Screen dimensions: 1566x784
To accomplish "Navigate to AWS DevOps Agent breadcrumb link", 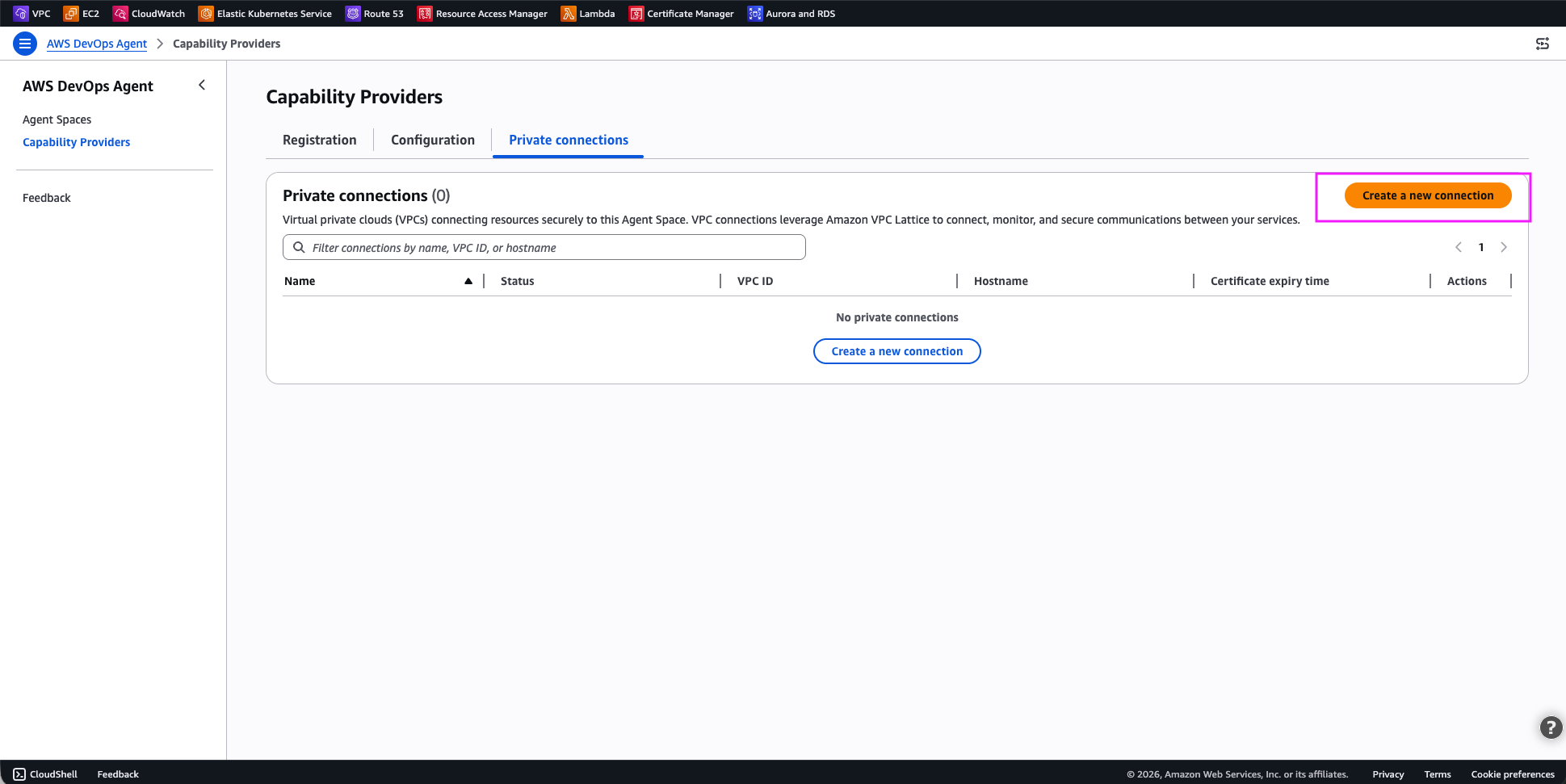I will click(97, 44).
